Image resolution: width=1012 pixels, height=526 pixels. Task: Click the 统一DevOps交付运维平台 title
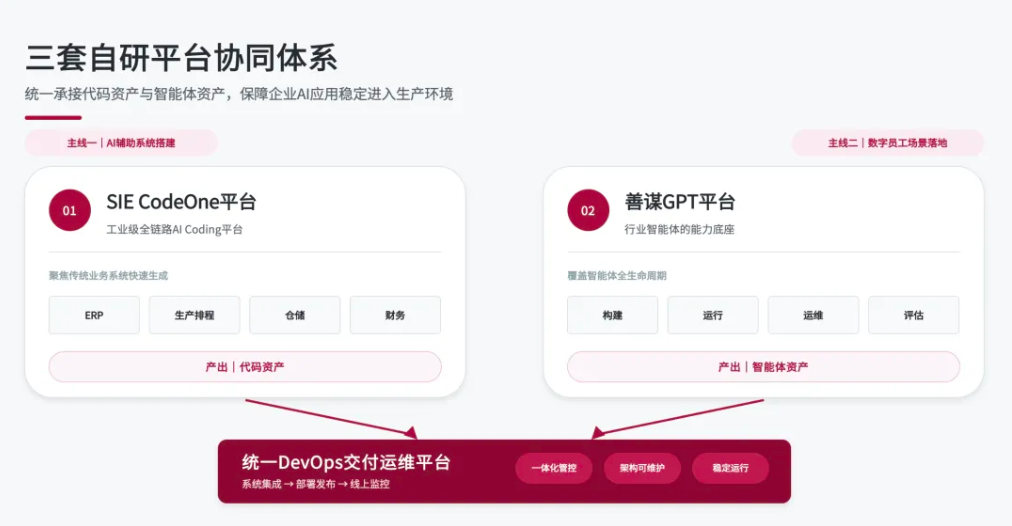tap(346, 462)
